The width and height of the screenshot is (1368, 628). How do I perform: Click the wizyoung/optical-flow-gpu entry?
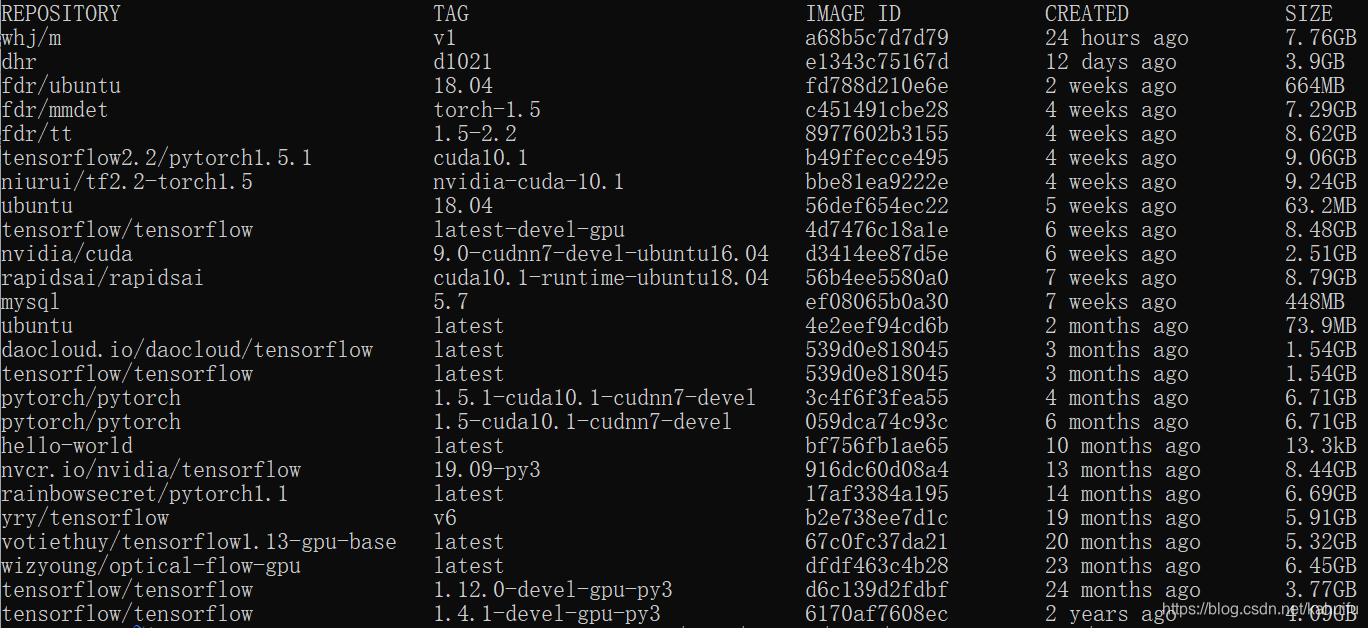point(151,566)
